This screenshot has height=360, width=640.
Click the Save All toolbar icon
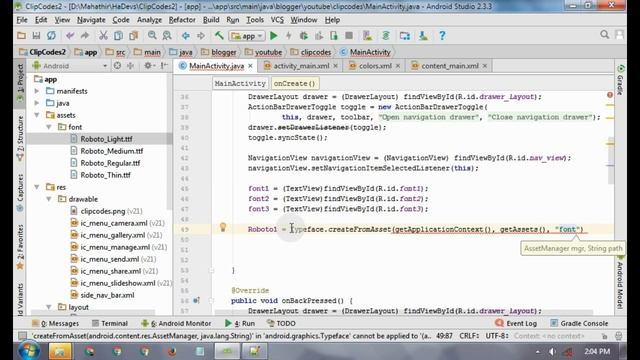coord(36,36)
